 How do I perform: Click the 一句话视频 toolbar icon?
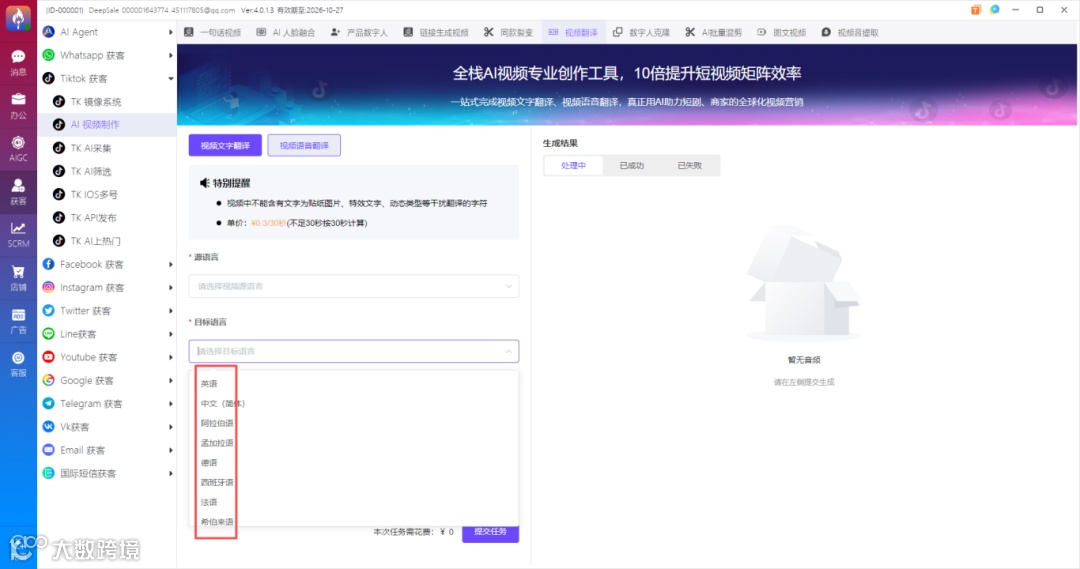click(189, 32)
